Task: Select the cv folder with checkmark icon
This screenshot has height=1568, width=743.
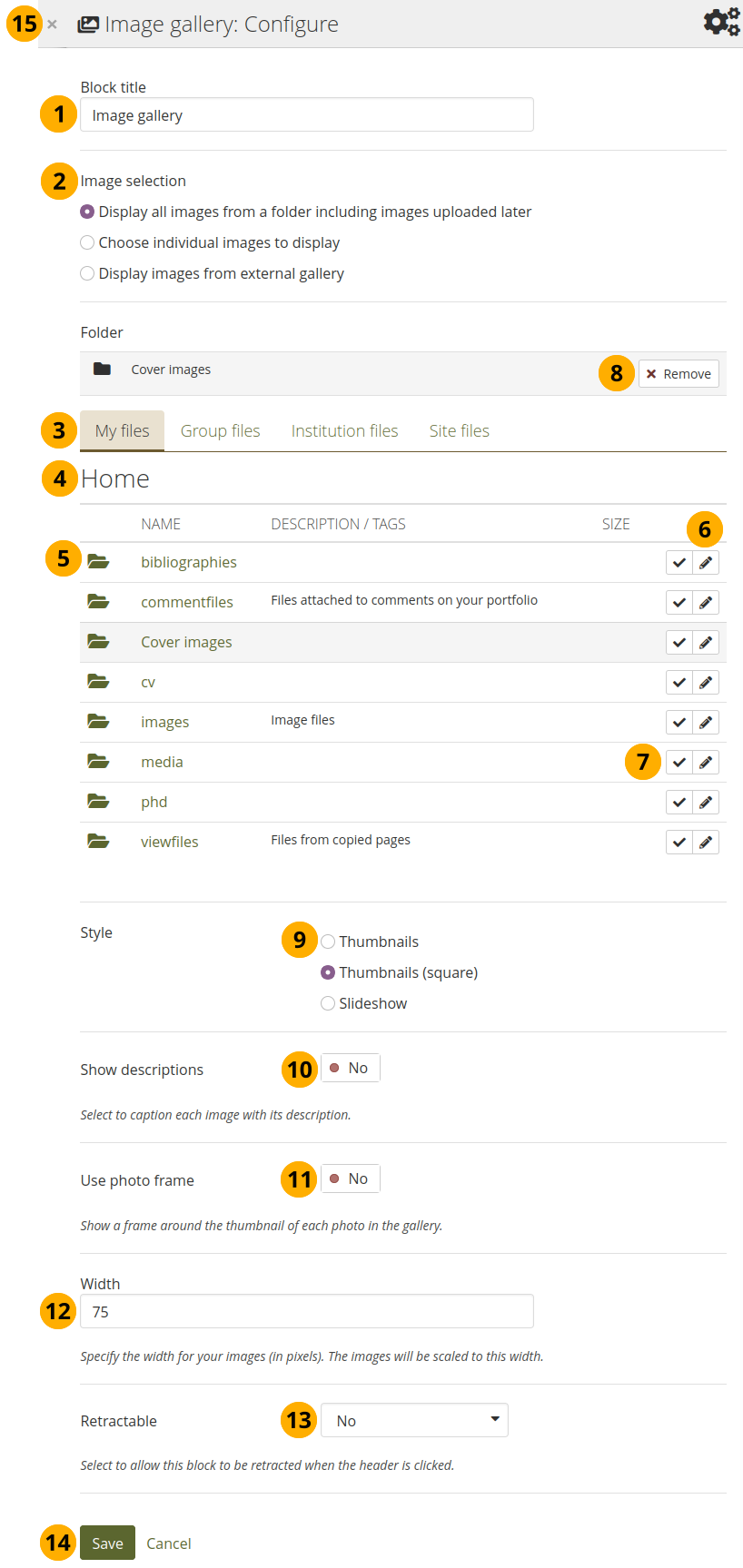Action: point(679,683)
